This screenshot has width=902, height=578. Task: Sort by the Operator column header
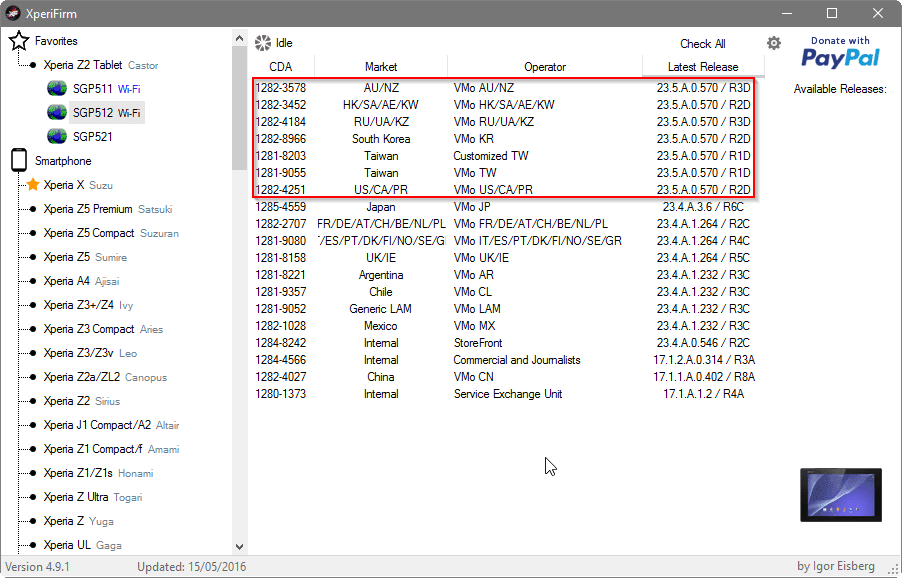click(545, 67)
